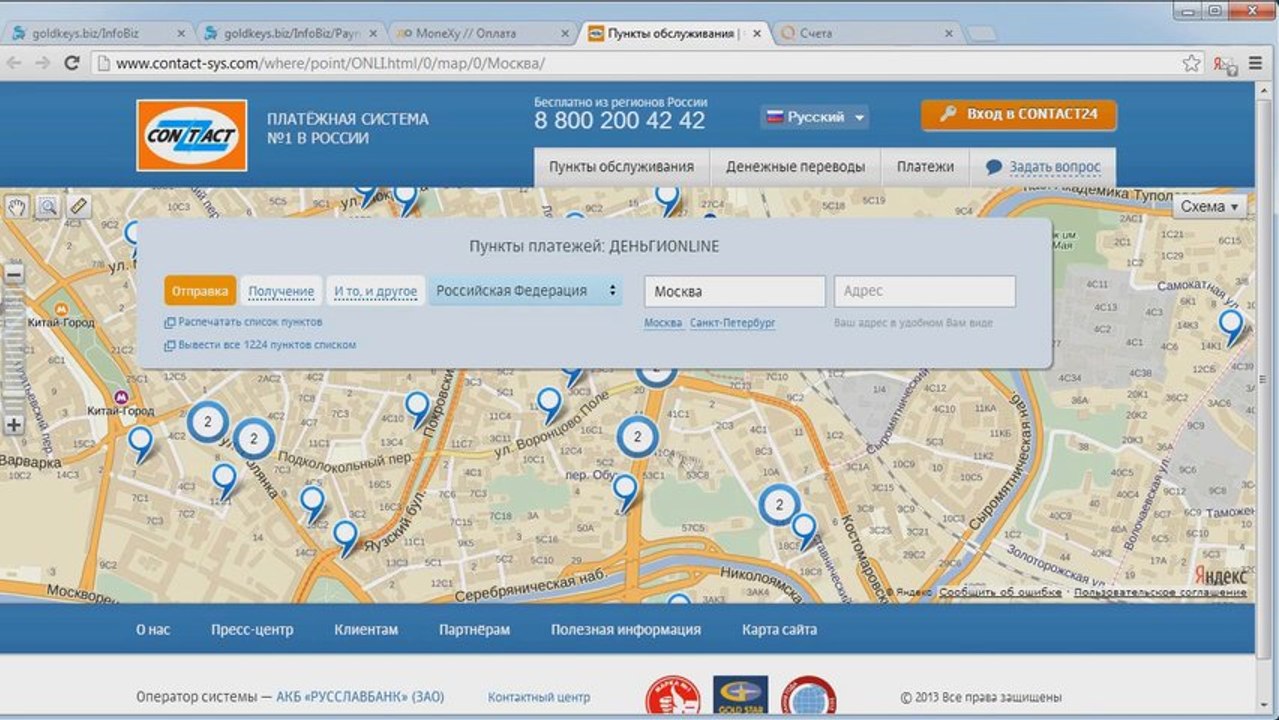Open the Yandex mail extension icon
Screen dimensions: 1279x720
point(1223,63)
